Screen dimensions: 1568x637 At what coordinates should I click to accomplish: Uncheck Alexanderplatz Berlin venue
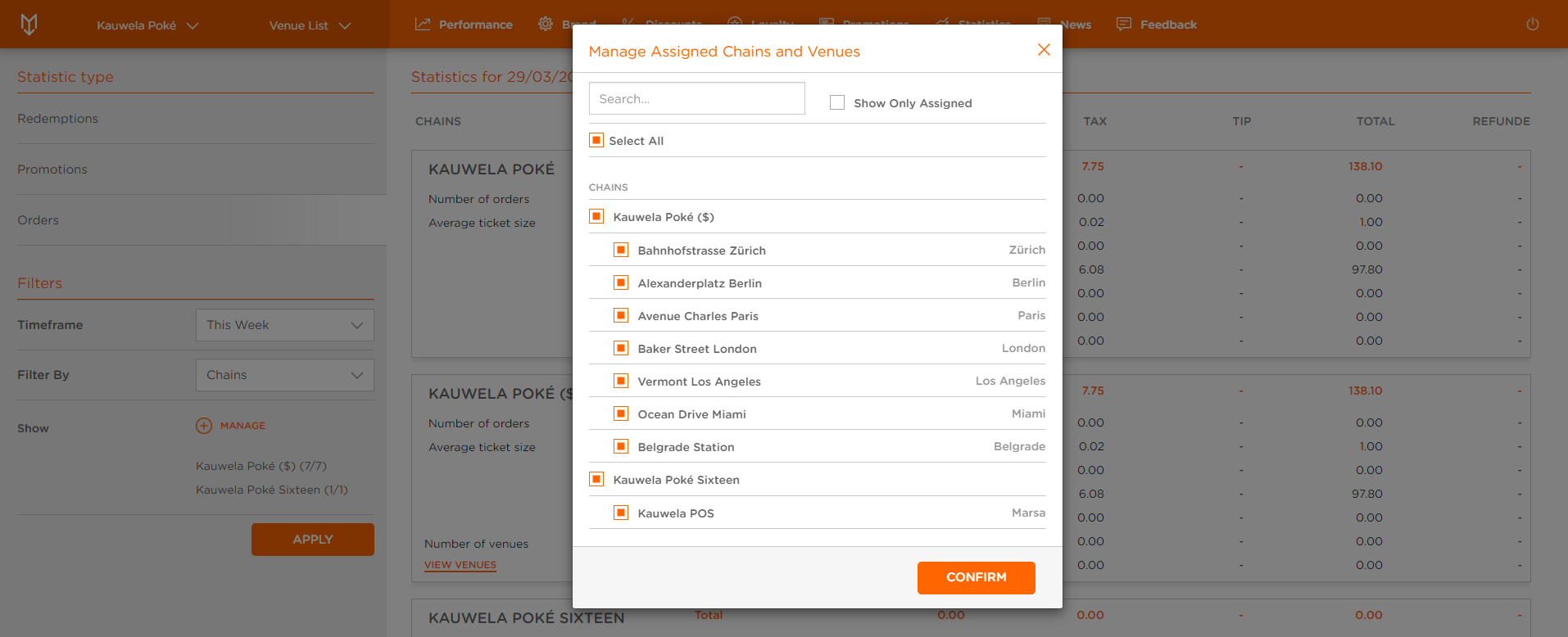pos(621,282)
